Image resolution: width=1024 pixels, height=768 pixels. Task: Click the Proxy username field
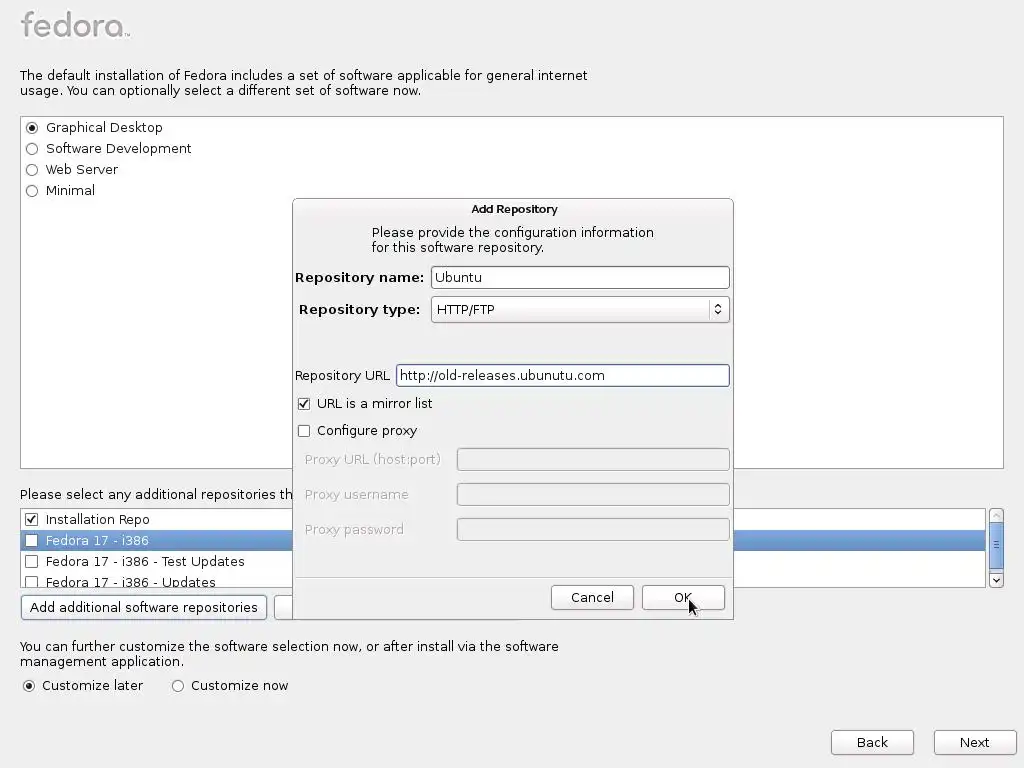pyautogui.click(x=593, y=494)
